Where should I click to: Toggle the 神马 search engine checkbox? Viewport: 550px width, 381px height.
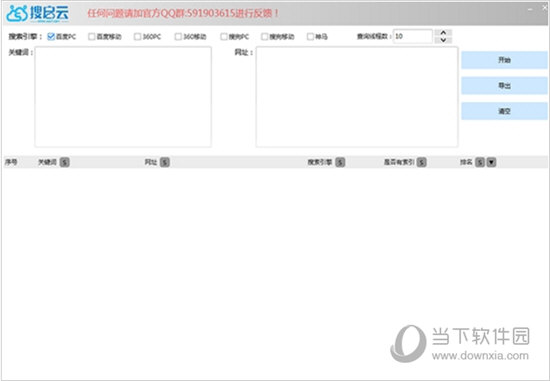(310, 36)
